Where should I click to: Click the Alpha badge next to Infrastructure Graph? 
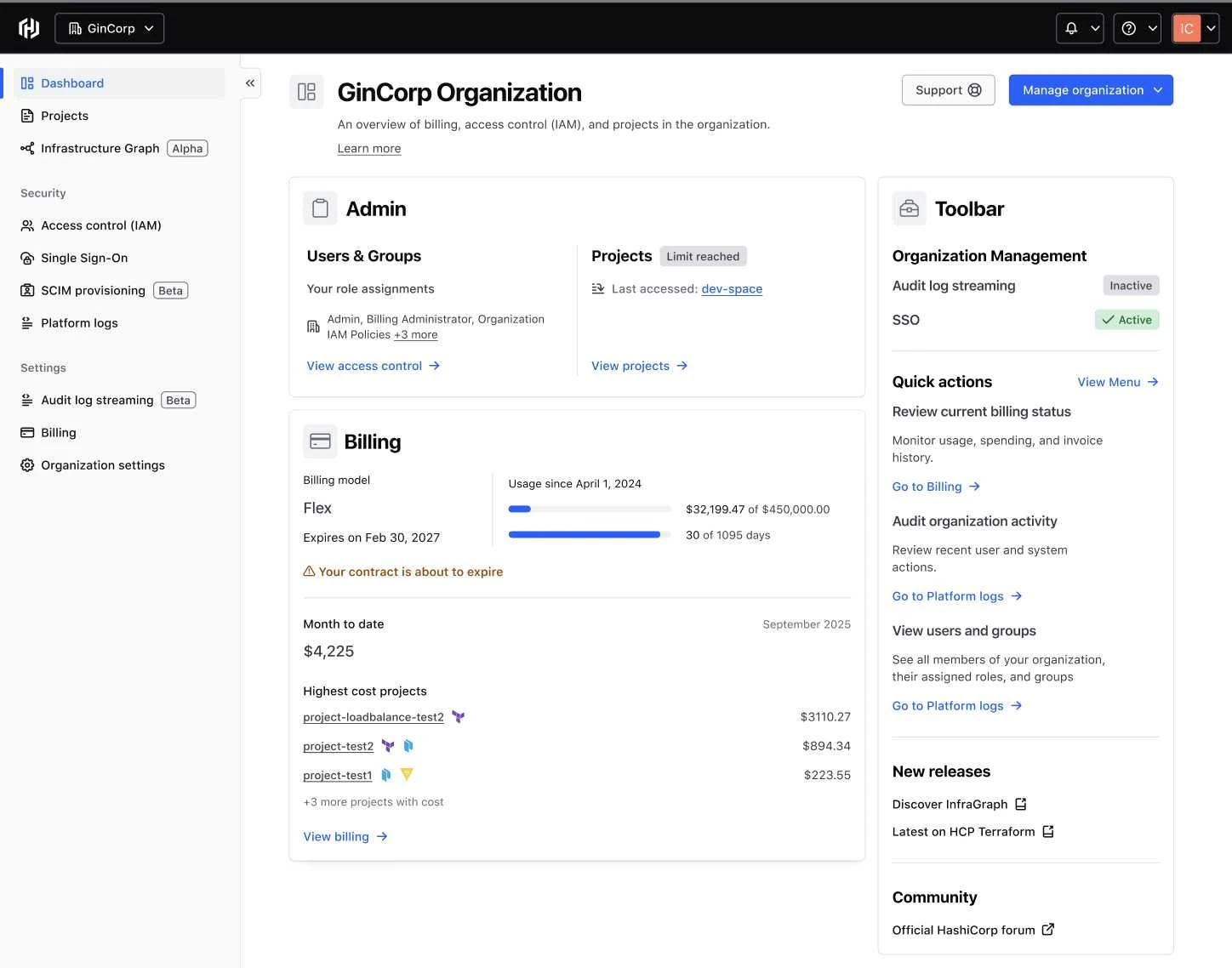click(187, 148)
